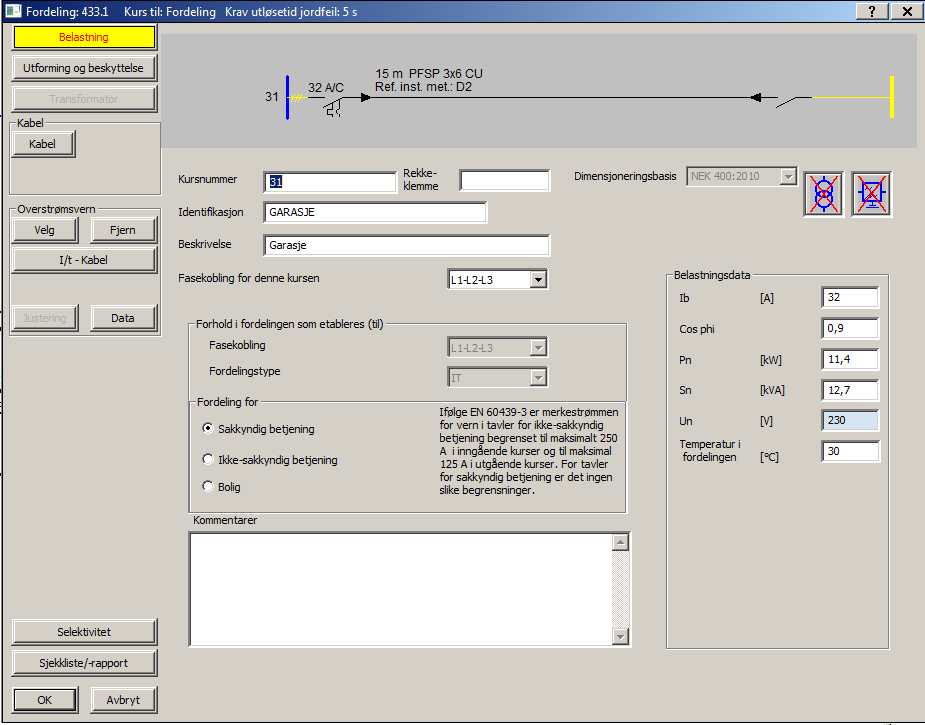Screen dimensions: 925x725
Task: Open the Selektivitet view
Action: coord(84,632)
